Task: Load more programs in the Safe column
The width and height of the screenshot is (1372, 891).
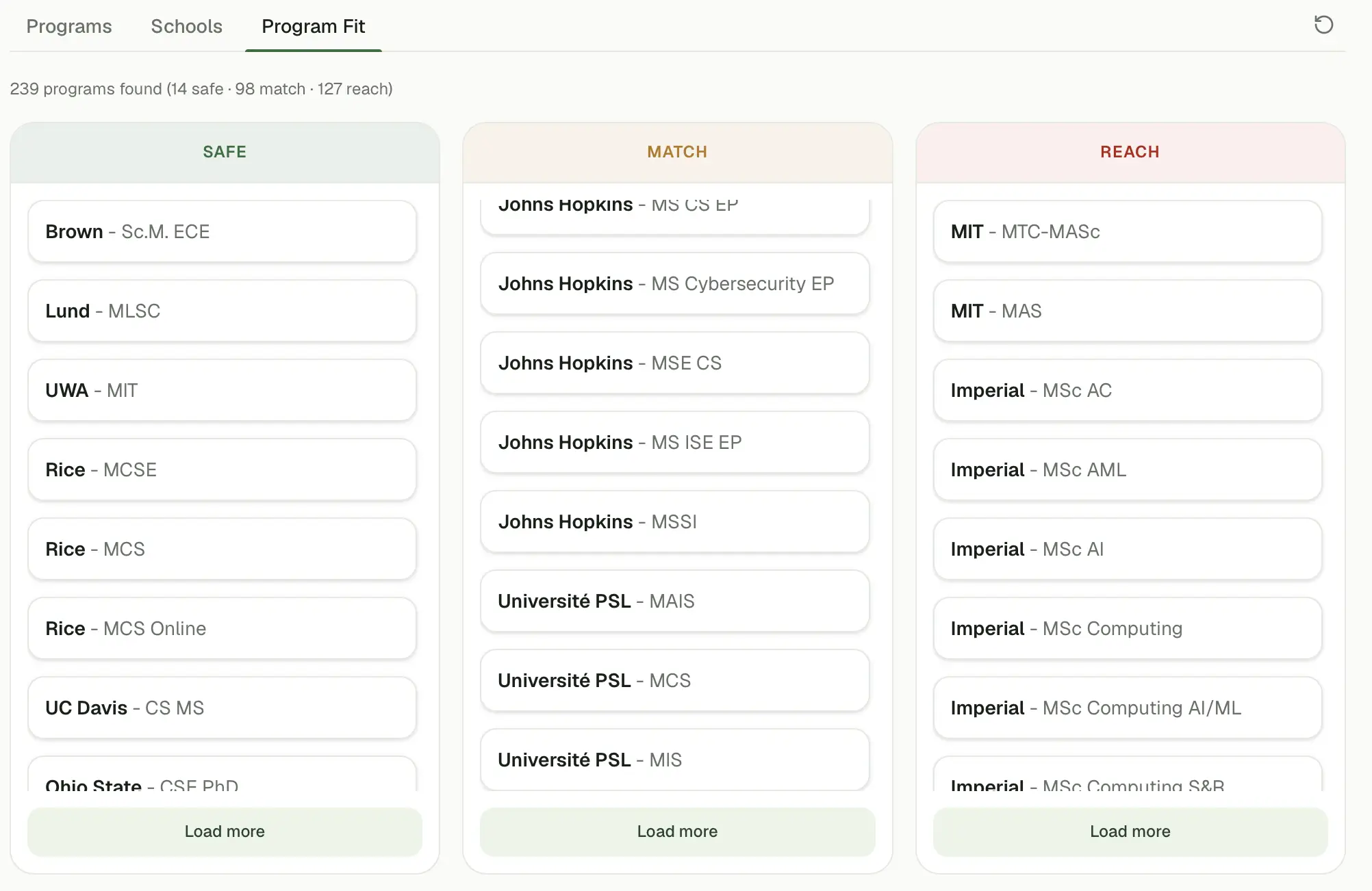Action: click(225, 831)
